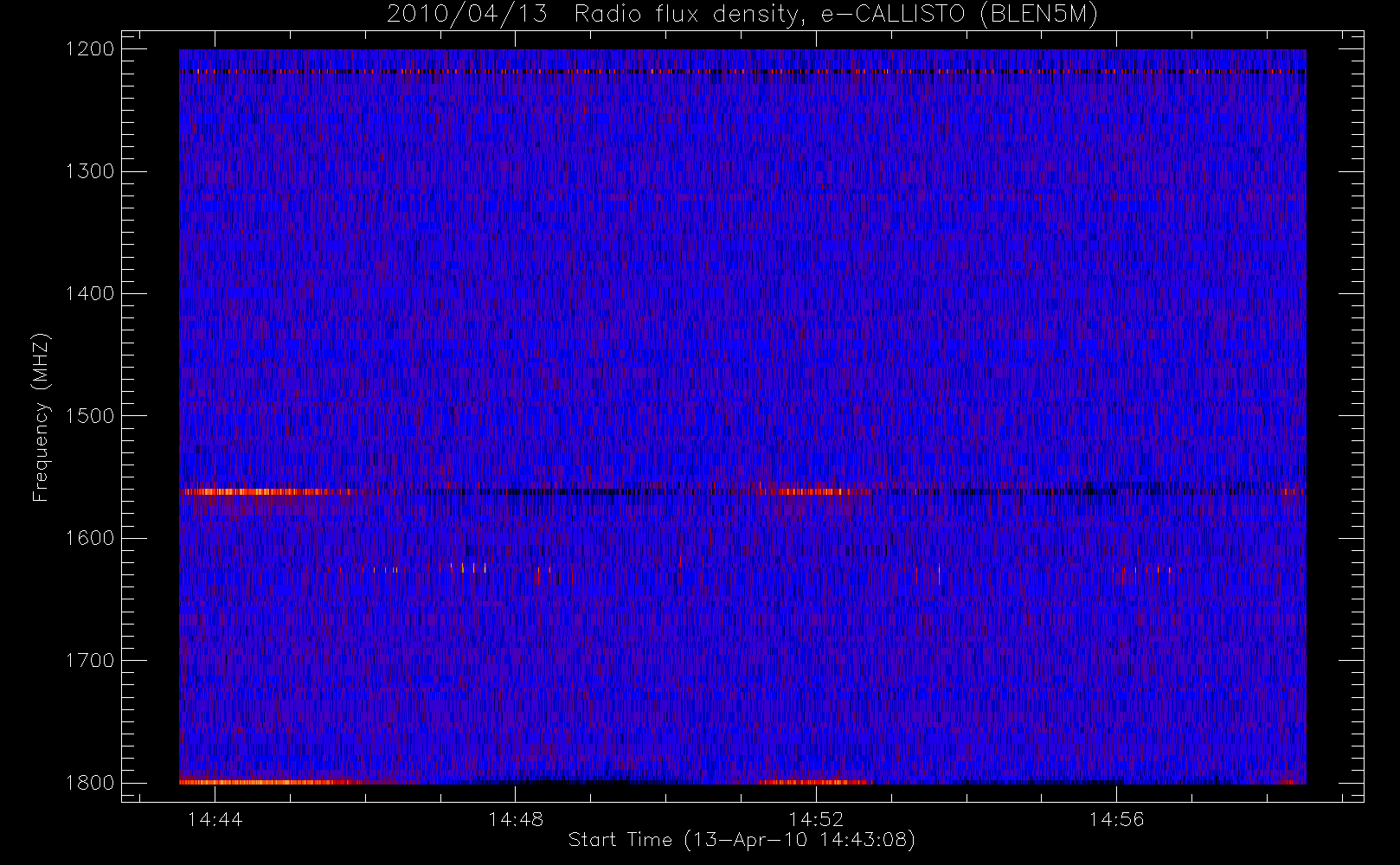Click the 'Start Time (13-Apr-10 14:43:08)' label
Screen dimensions: 1400x865
[742, 840]
